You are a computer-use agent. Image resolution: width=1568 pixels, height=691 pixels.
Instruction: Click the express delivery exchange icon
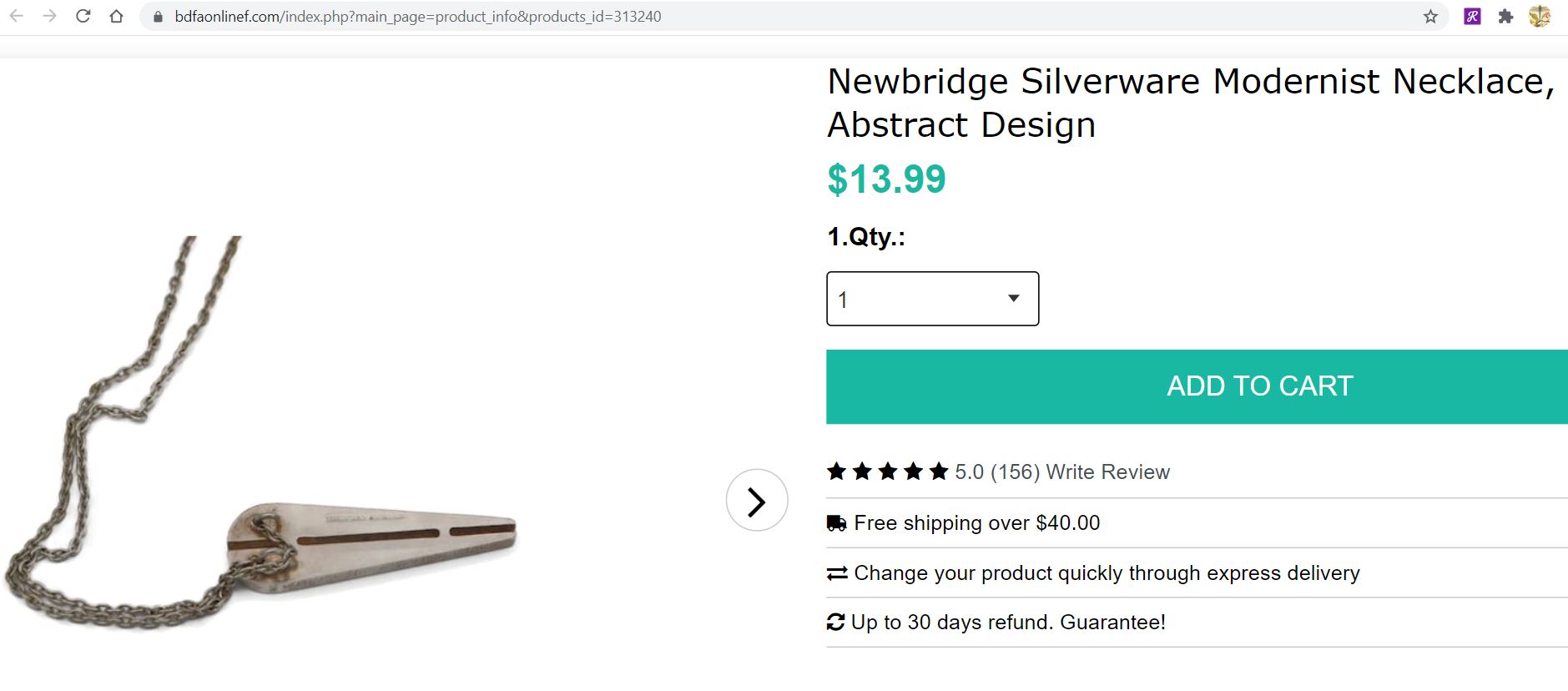tap(835, 572)
